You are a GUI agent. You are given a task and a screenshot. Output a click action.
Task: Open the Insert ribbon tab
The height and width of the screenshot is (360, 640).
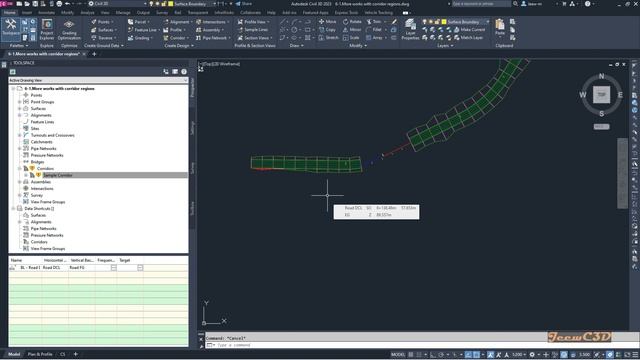click(27, 13)
